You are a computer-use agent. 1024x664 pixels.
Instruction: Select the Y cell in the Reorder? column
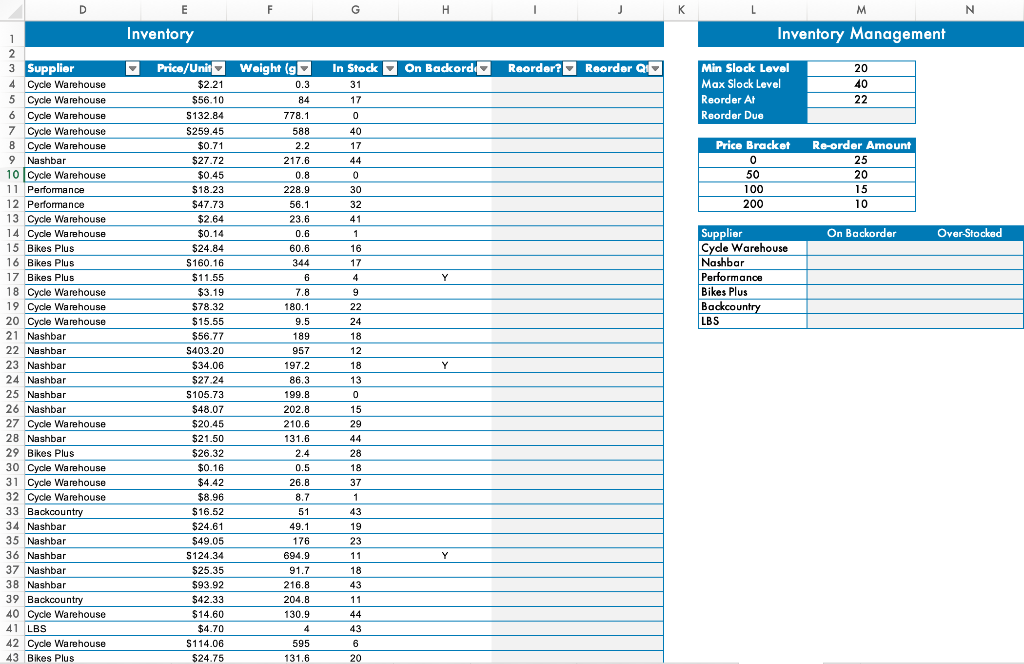coord(445,278)
